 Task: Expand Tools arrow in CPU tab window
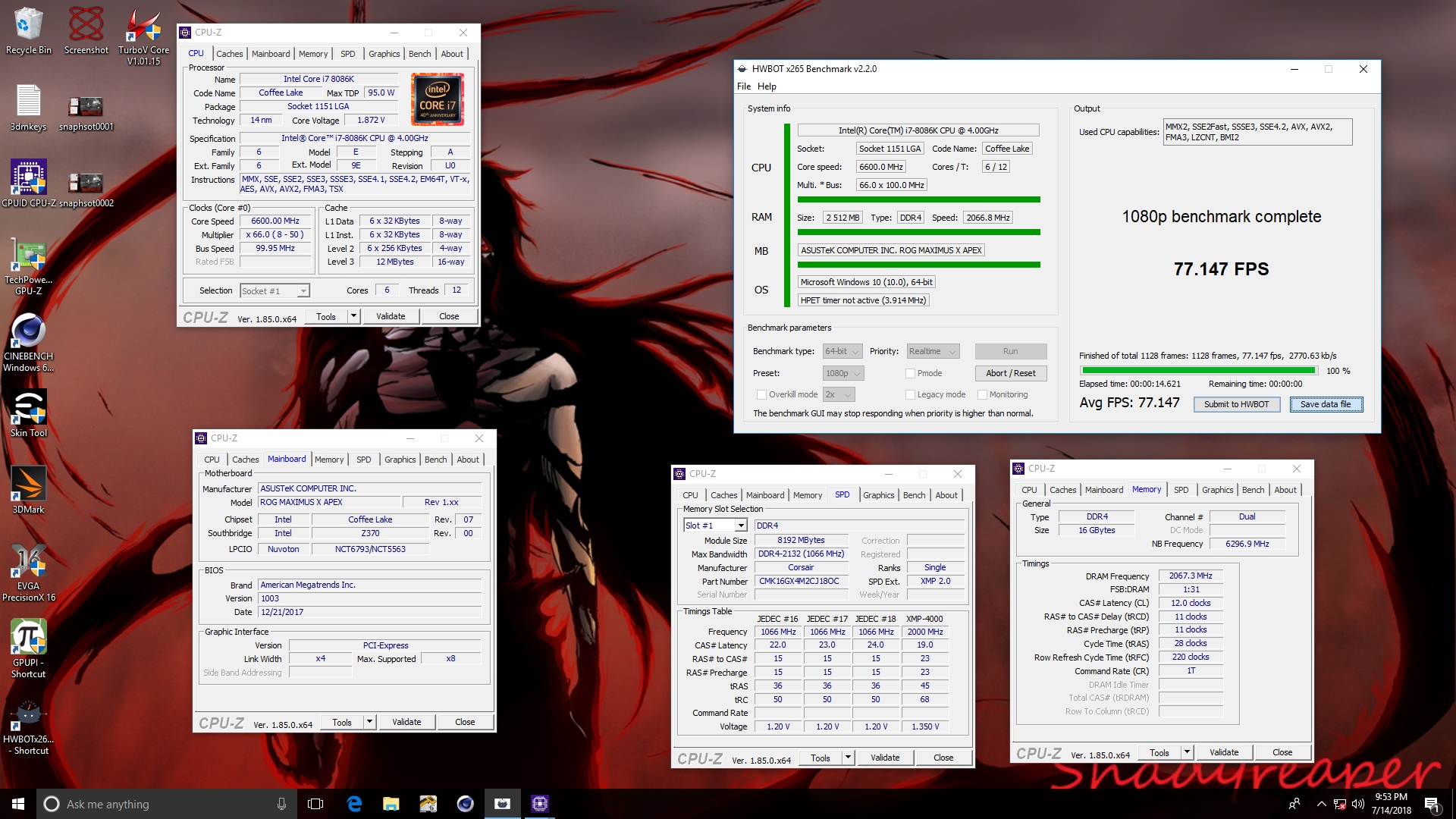coord(353,316)
